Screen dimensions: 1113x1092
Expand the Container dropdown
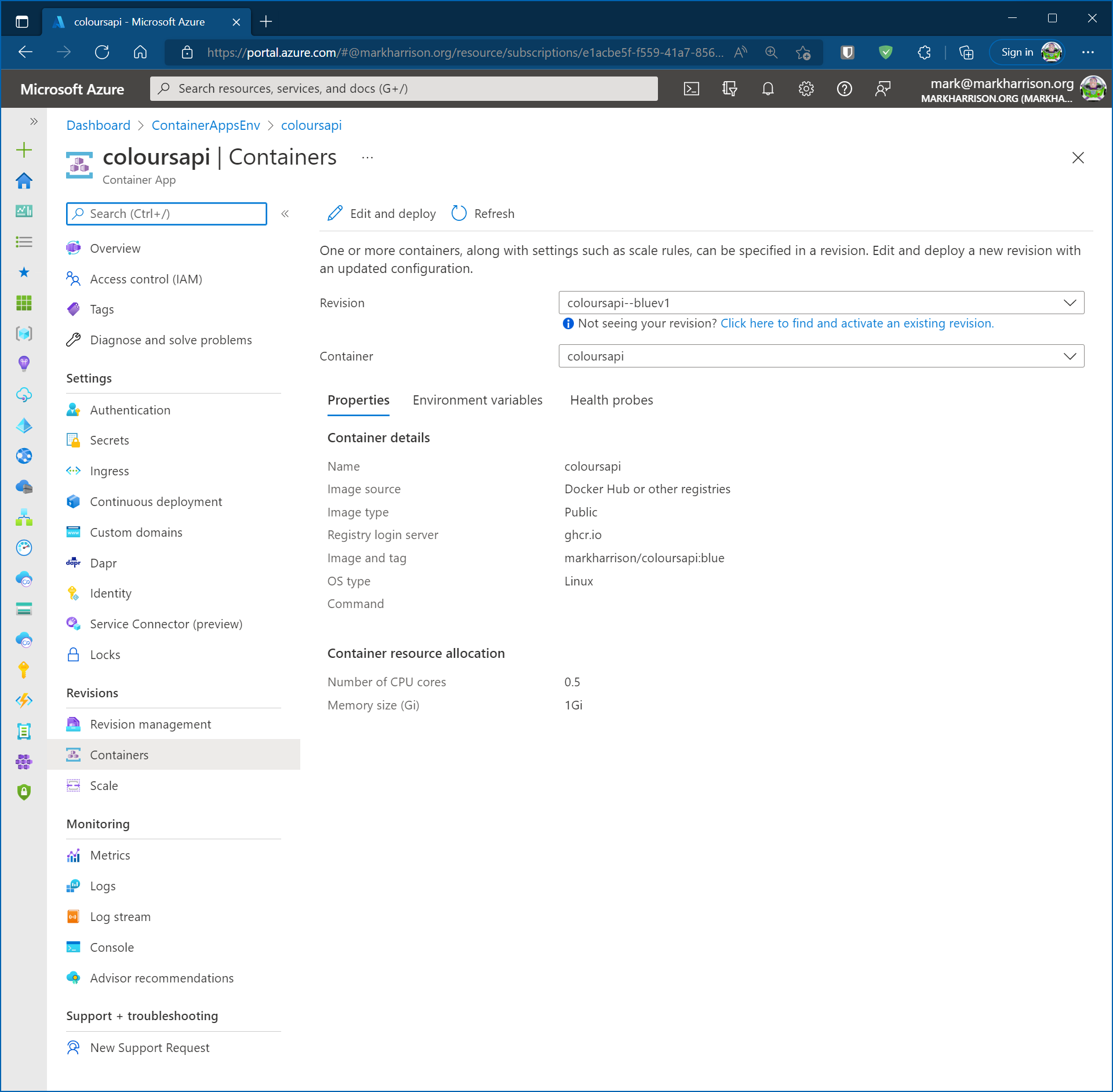(x=821, y=356)
